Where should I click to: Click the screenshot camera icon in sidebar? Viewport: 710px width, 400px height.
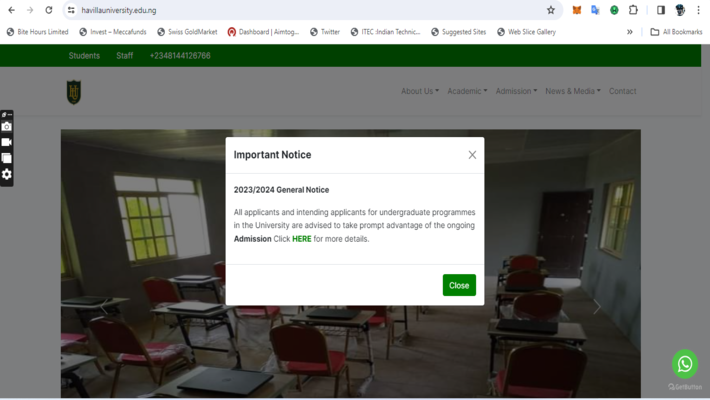coord(7,127)
